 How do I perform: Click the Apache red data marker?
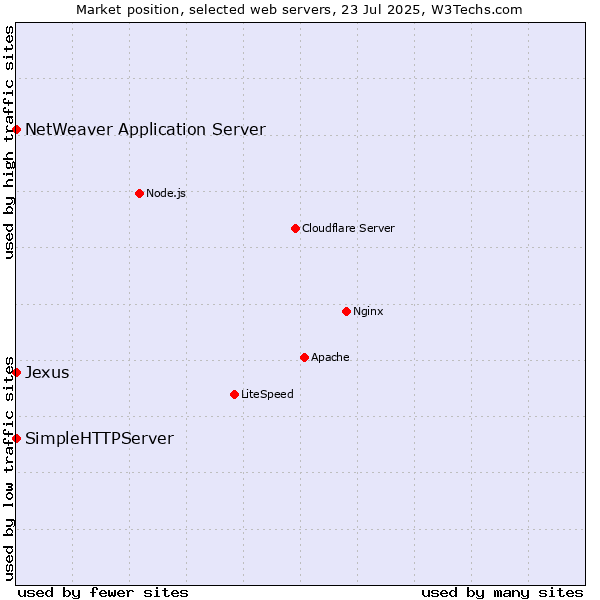point(304,357)
